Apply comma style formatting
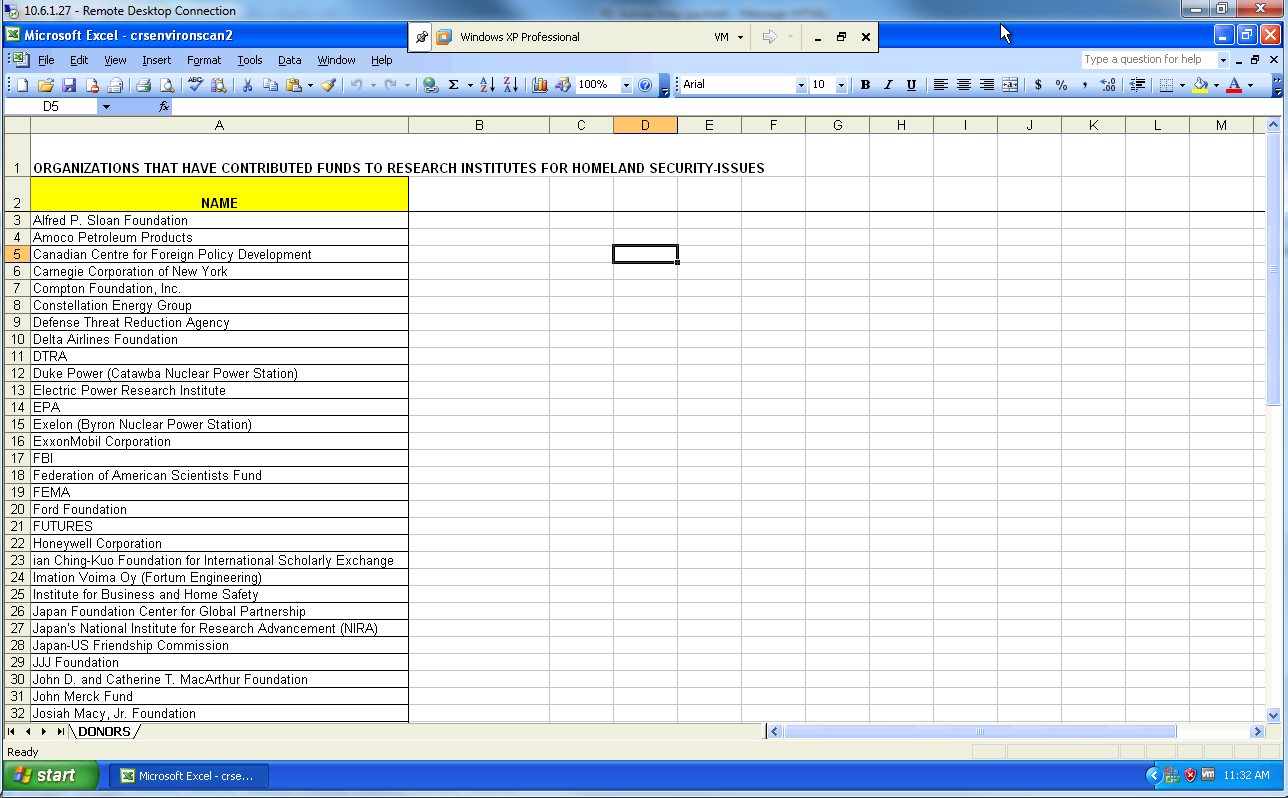 click(1085, 85)
